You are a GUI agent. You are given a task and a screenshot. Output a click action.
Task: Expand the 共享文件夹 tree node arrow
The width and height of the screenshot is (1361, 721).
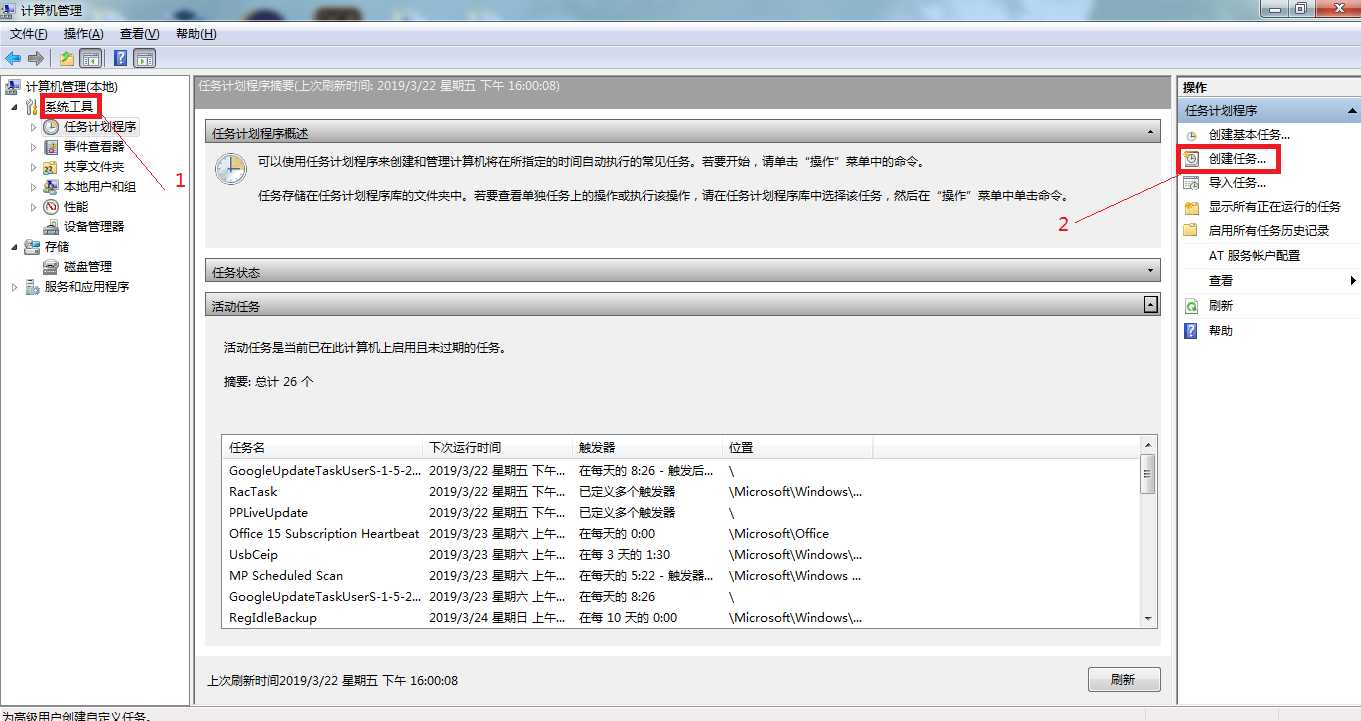[33, 167]
